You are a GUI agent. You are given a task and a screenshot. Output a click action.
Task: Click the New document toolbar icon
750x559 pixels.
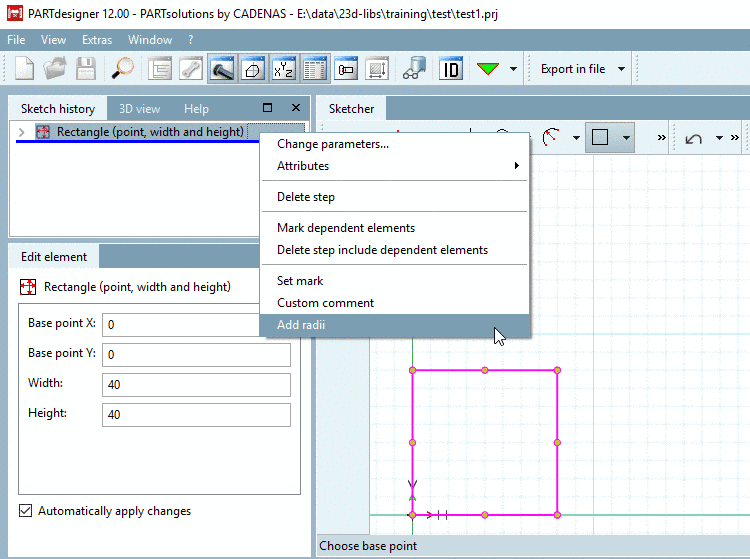click(x=24, y=69)
